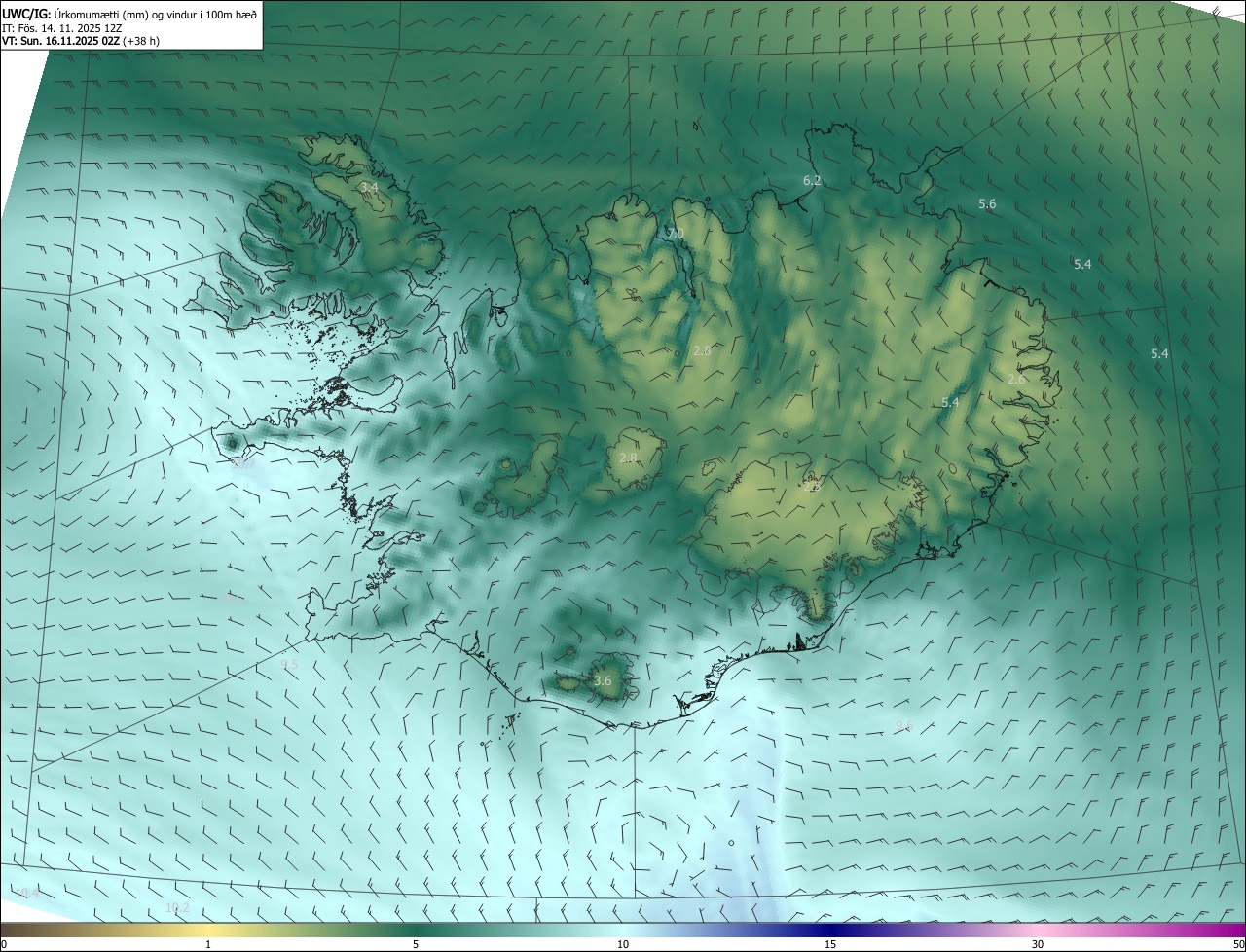The image size is (1246, 952).
Task: Click the pale yellow colorbar segment above 1
Action: click(210, 930)
